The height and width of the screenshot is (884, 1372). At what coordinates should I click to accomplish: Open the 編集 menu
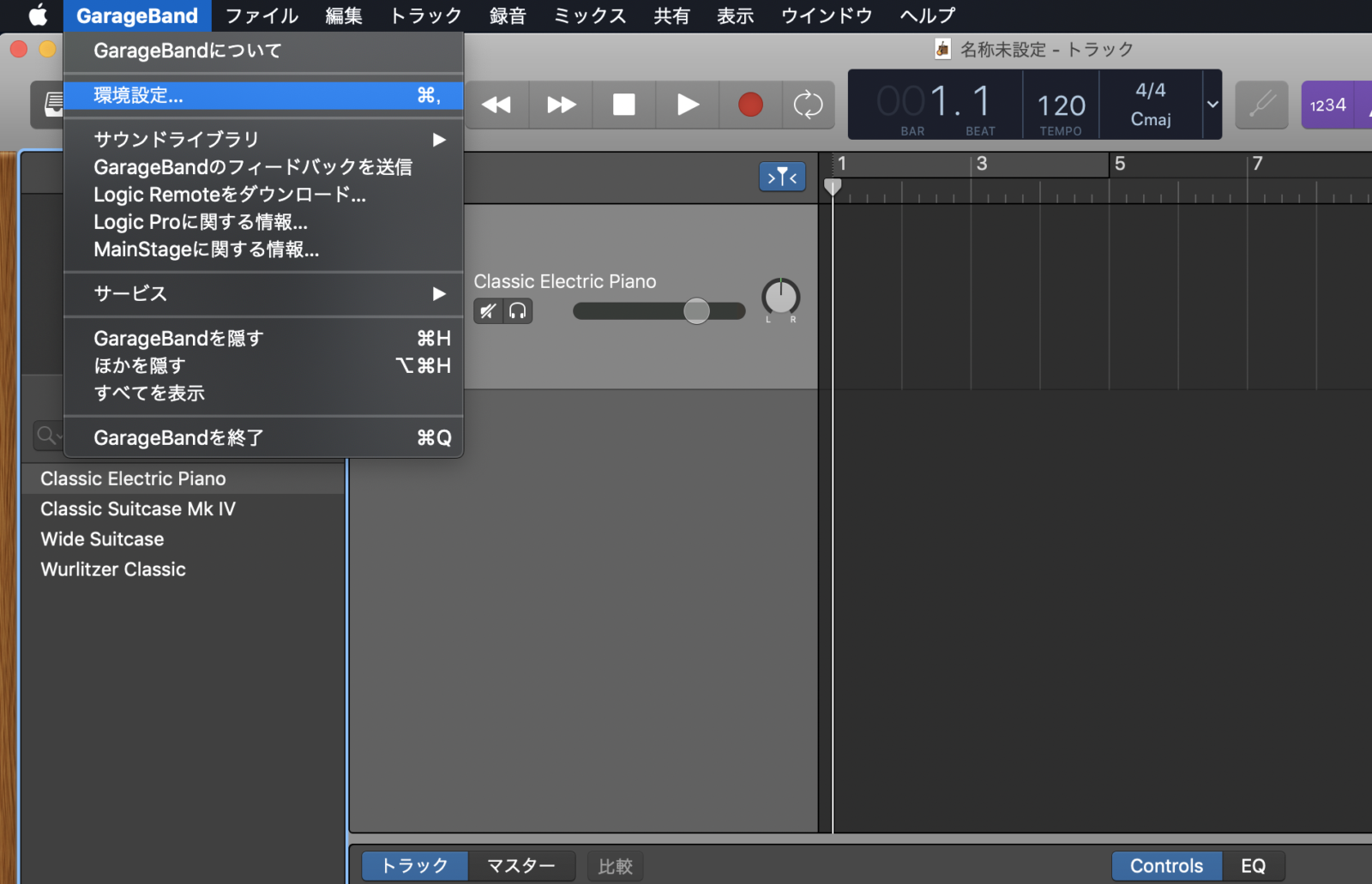(x=344, y=15)
